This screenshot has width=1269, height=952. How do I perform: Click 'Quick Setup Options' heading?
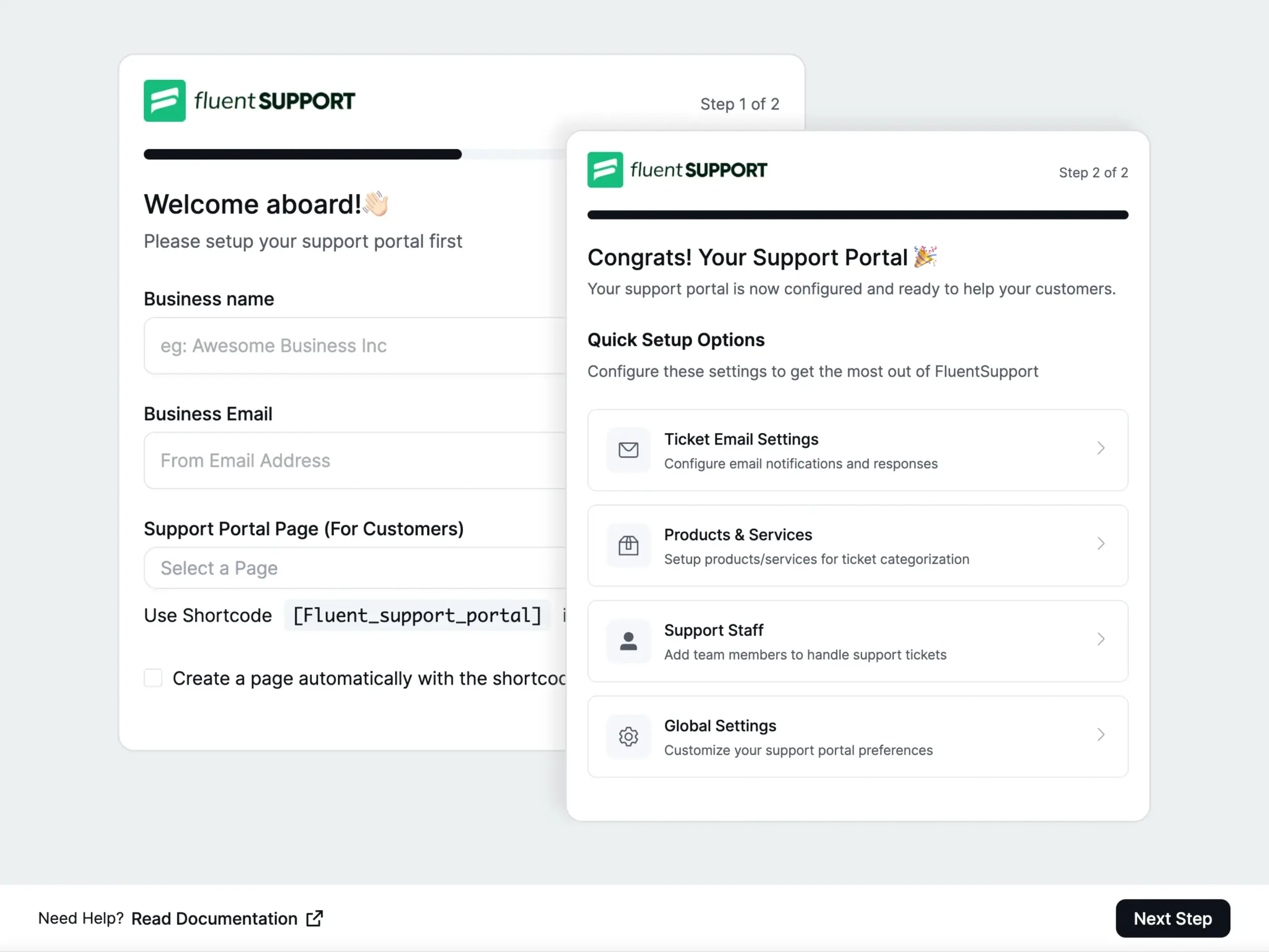click(x=676, y=339)
